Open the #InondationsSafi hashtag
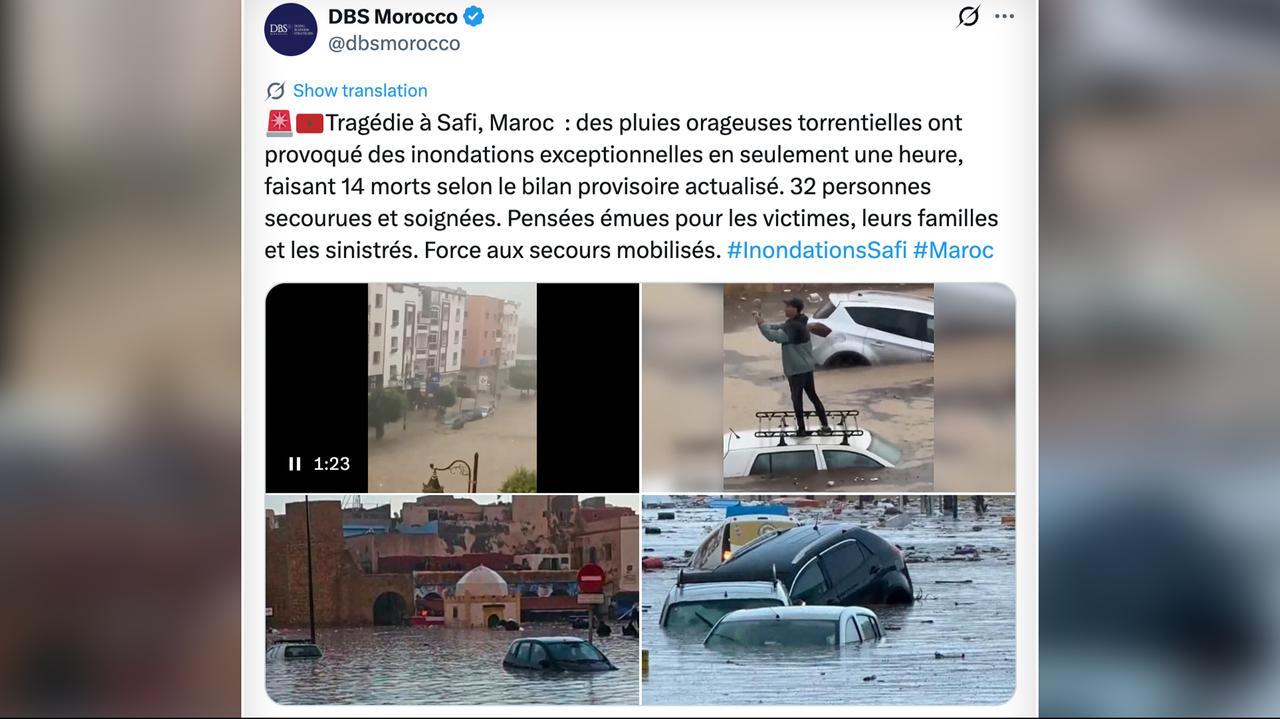The height and width of the screenshot is (719, 1280). (816, 250)
